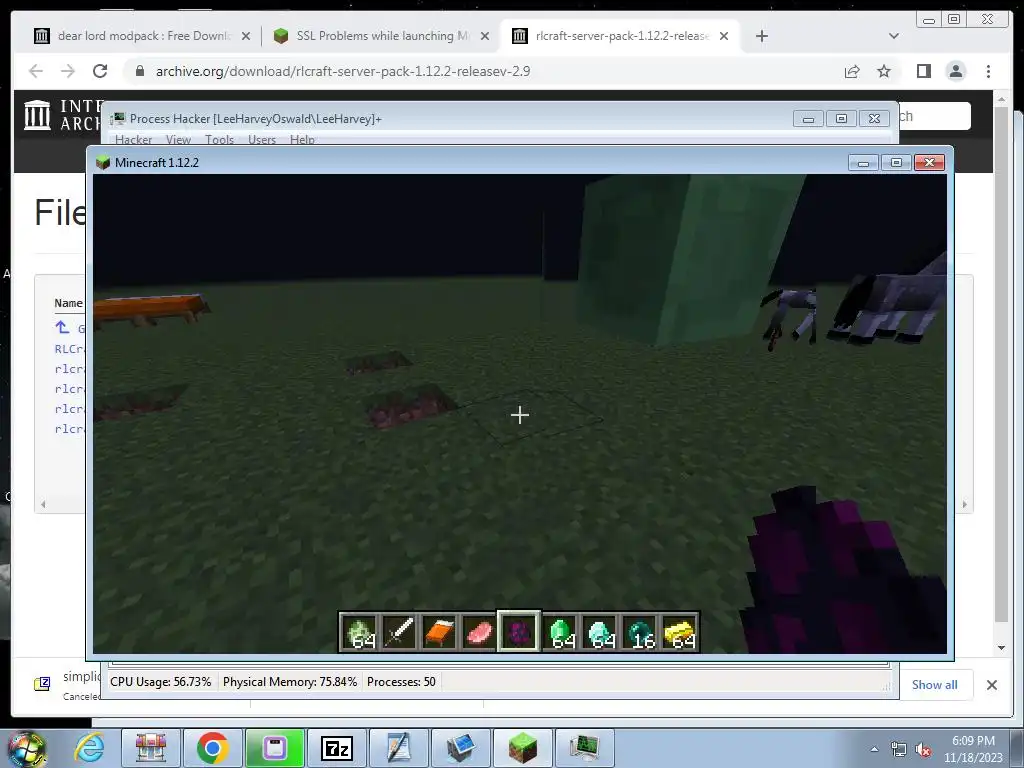Open the notepad-with-pen taskbar app
This screenshot has height=768, width=1024.
pos(398,748)
